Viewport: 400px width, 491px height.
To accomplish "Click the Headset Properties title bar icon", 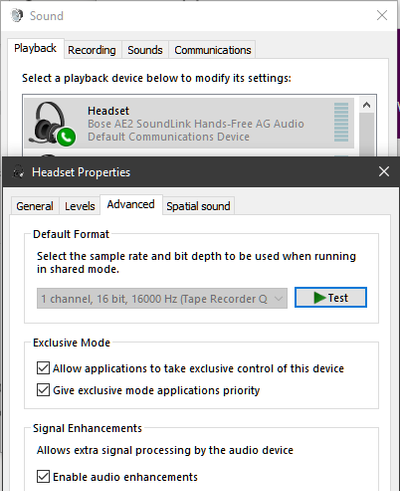I will (x=18, y=172).
